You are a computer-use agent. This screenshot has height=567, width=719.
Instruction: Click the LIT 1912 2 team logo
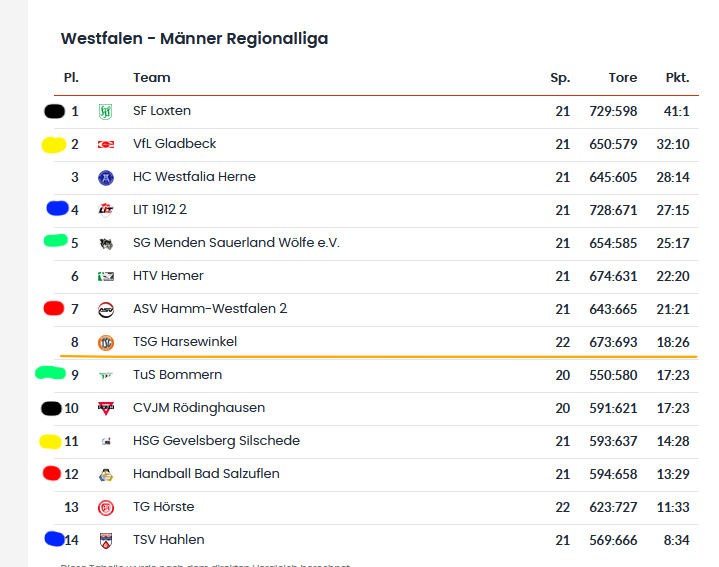click(105, 210)
